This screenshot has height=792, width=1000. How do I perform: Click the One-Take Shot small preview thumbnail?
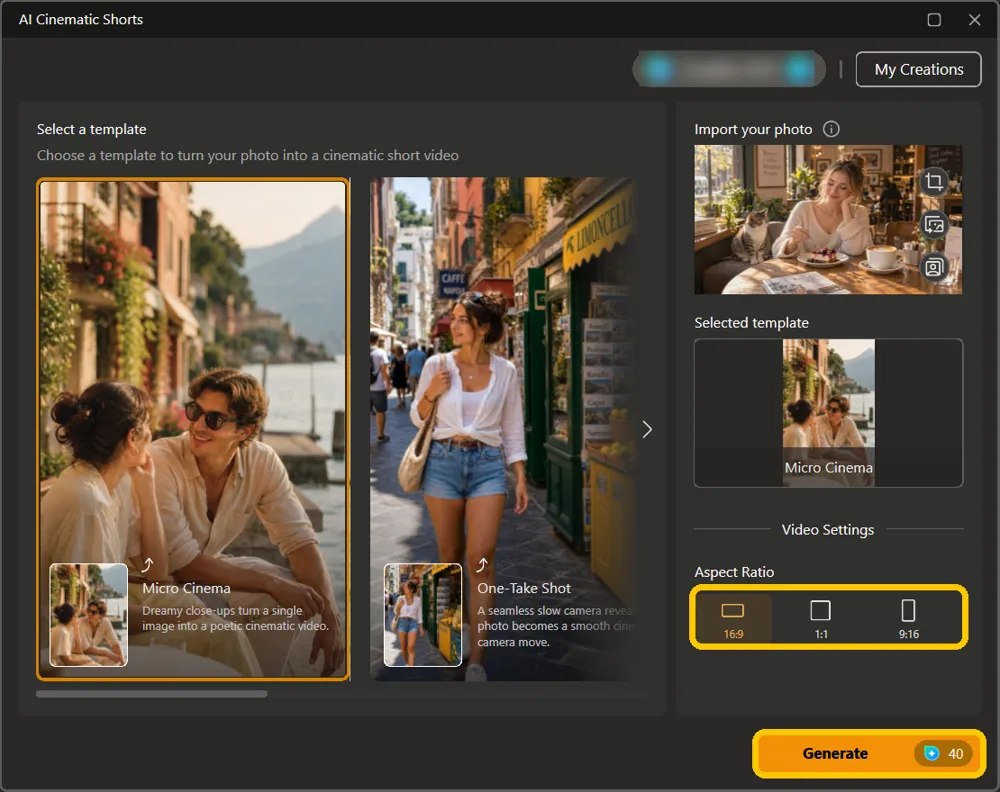click(x=423, y=615)
